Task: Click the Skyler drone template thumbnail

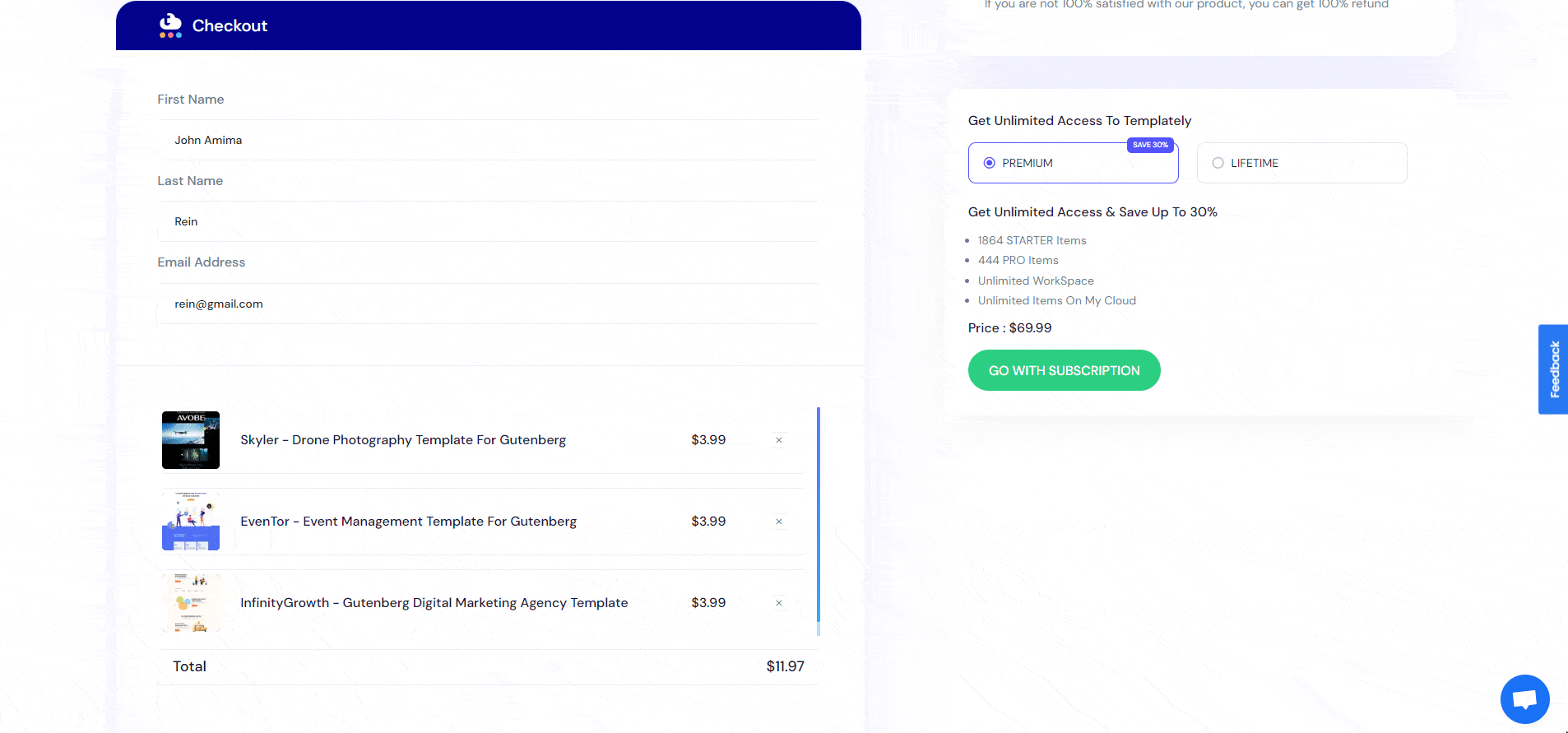Action: pyautogui.click(x=191, y=440)
